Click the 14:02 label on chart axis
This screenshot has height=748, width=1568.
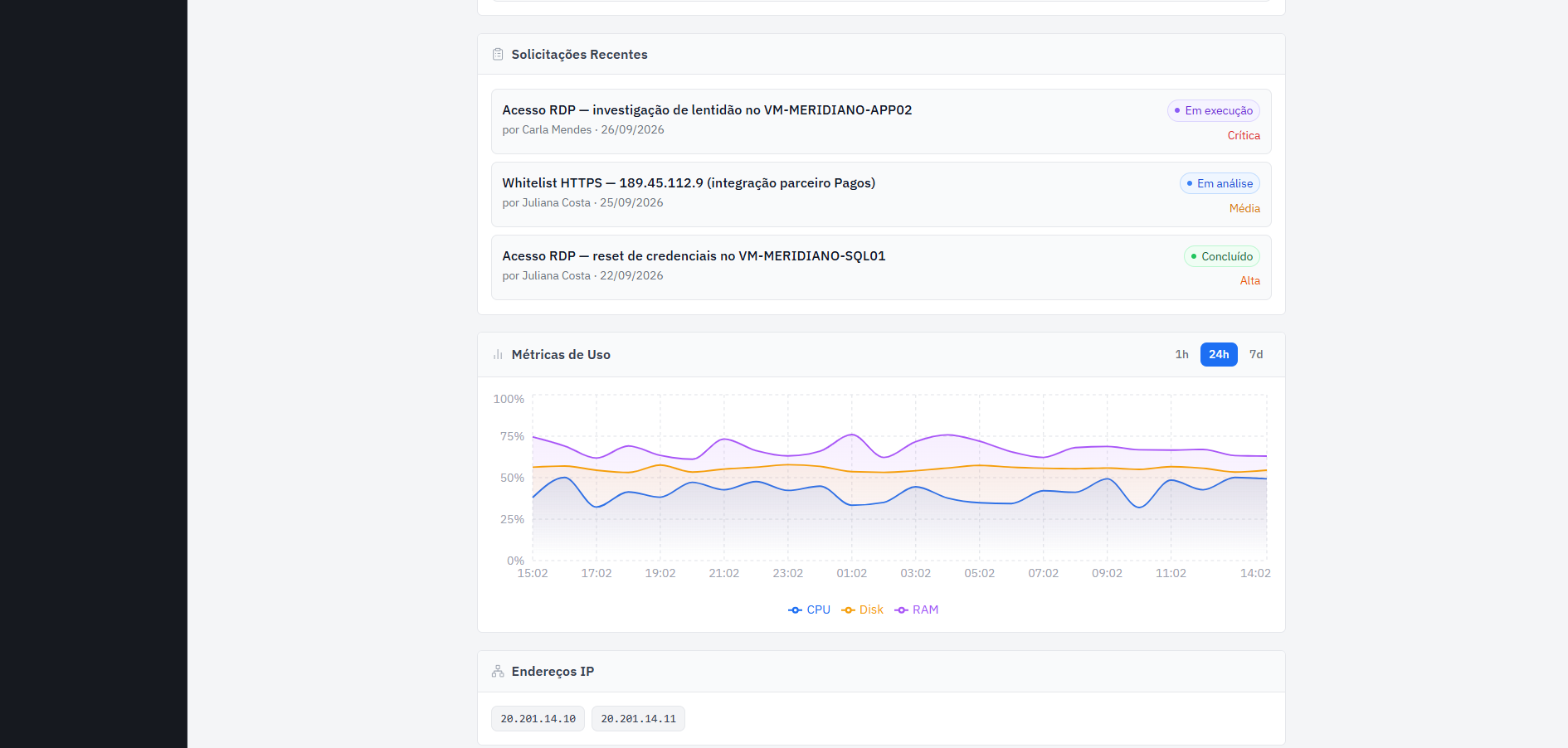click(x=1255, y=573)
